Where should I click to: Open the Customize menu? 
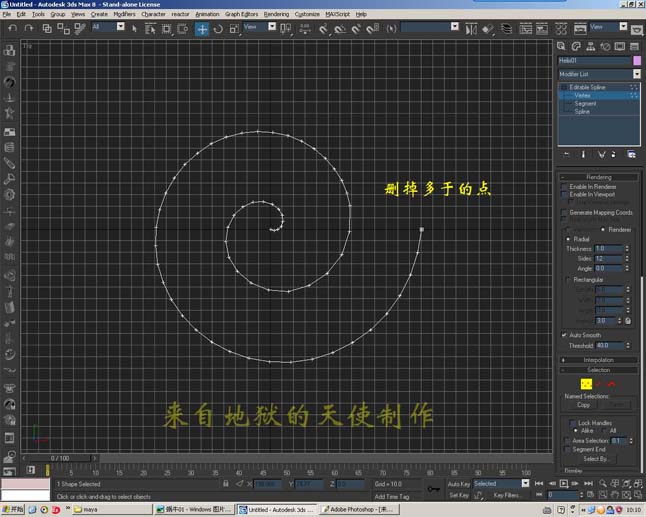tap(307, 14)
